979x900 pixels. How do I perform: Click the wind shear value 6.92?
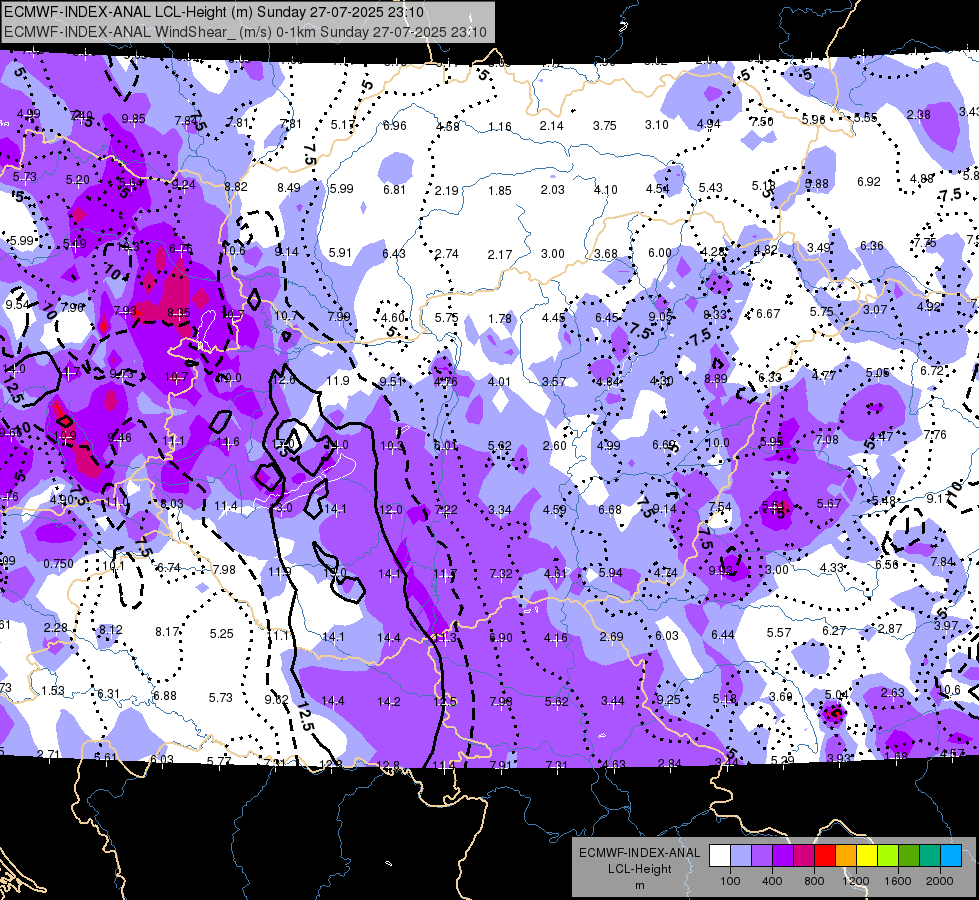(x=868, y=182)
